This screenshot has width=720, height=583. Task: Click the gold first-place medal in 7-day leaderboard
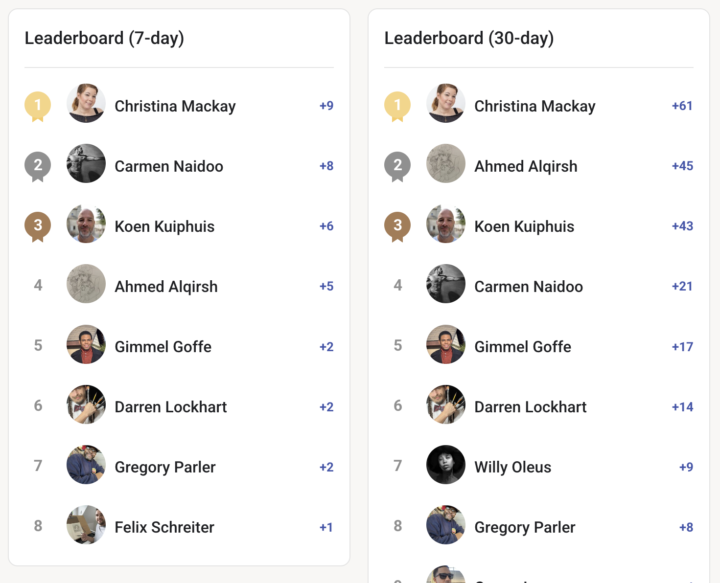pyautogui.click(x=38, y=105)
